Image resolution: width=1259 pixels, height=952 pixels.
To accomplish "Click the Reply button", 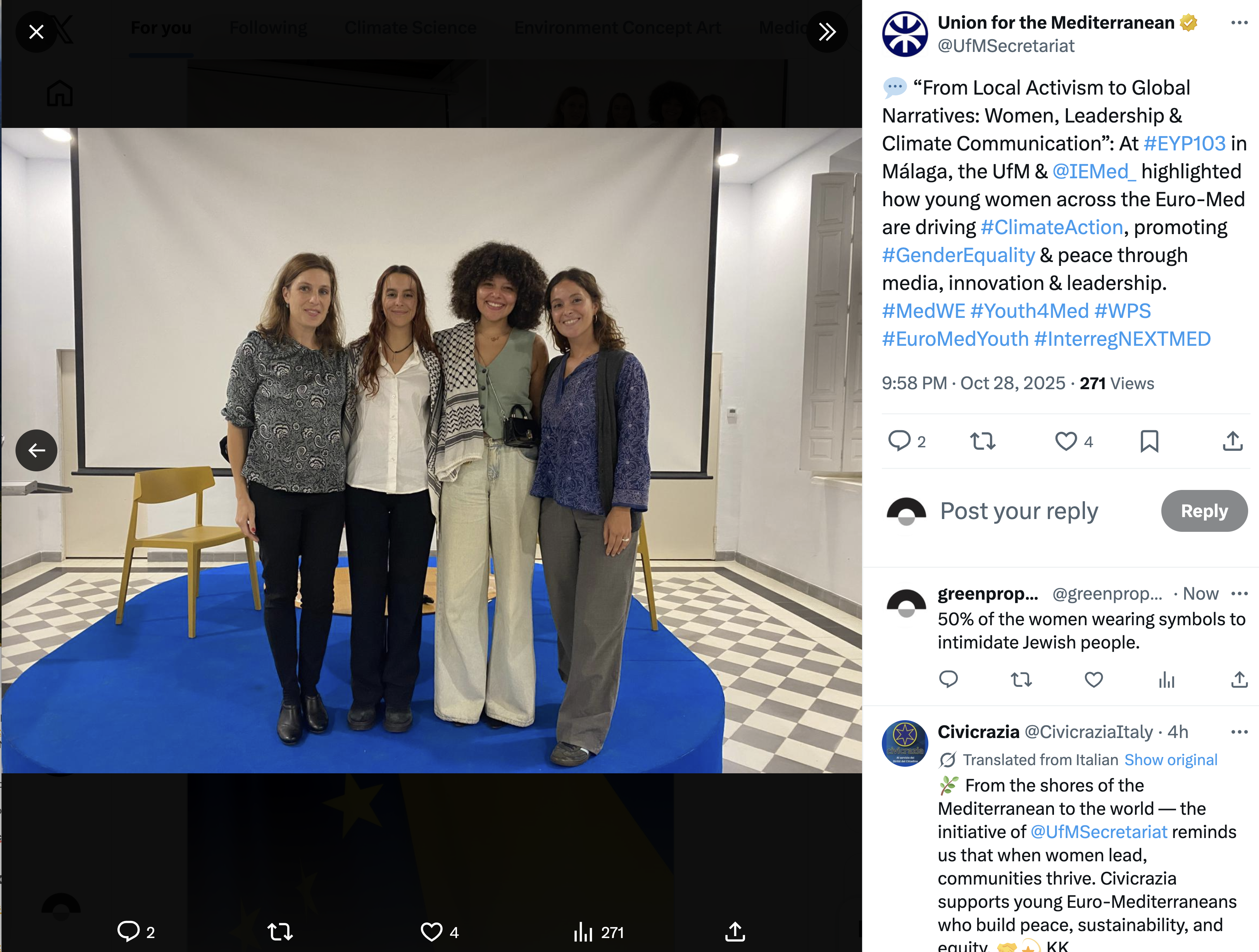I will (1204, 511).
